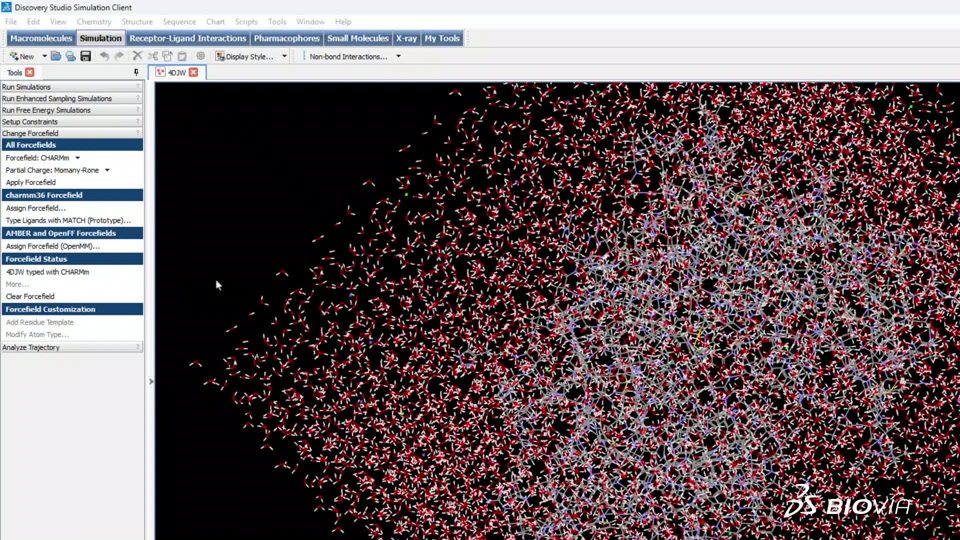The width and height of the screenshot is (960, 540).
Task: Expand the Non-bond Interactions dropdown arrow
Action: pos(399,56)
